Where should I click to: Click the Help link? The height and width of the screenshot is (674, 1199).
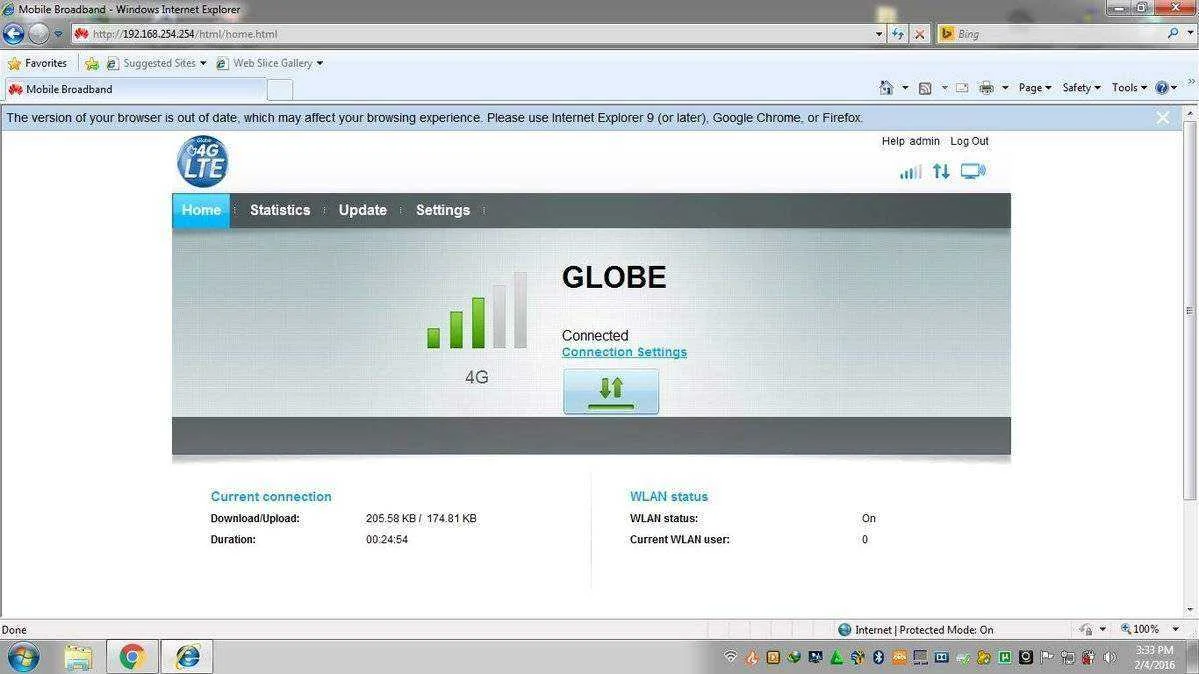point(893,141)
